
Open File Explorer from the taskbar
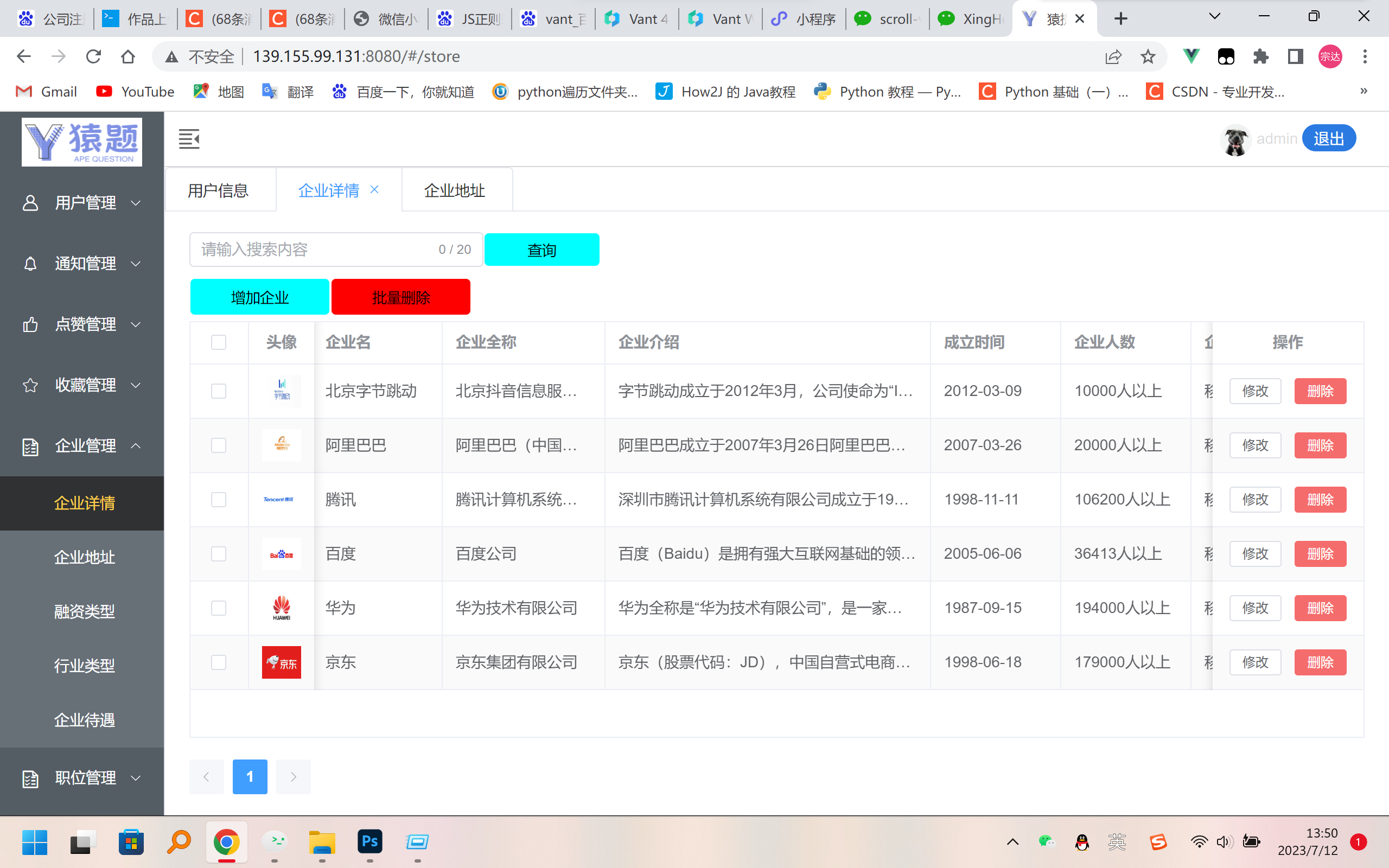(x=322, y=842)
